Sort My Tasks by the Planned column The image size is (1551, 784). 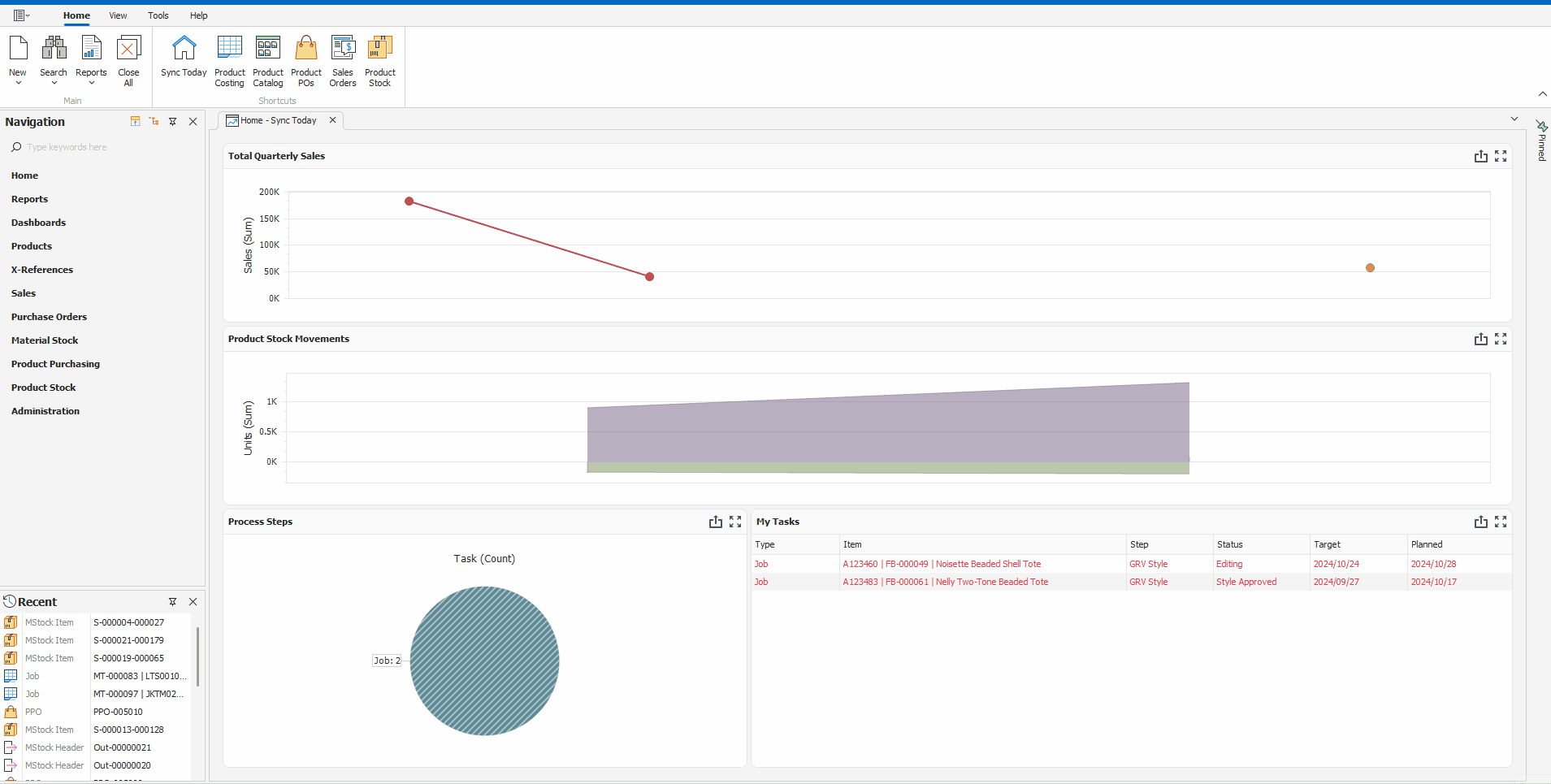click(x=1459, y=544)
